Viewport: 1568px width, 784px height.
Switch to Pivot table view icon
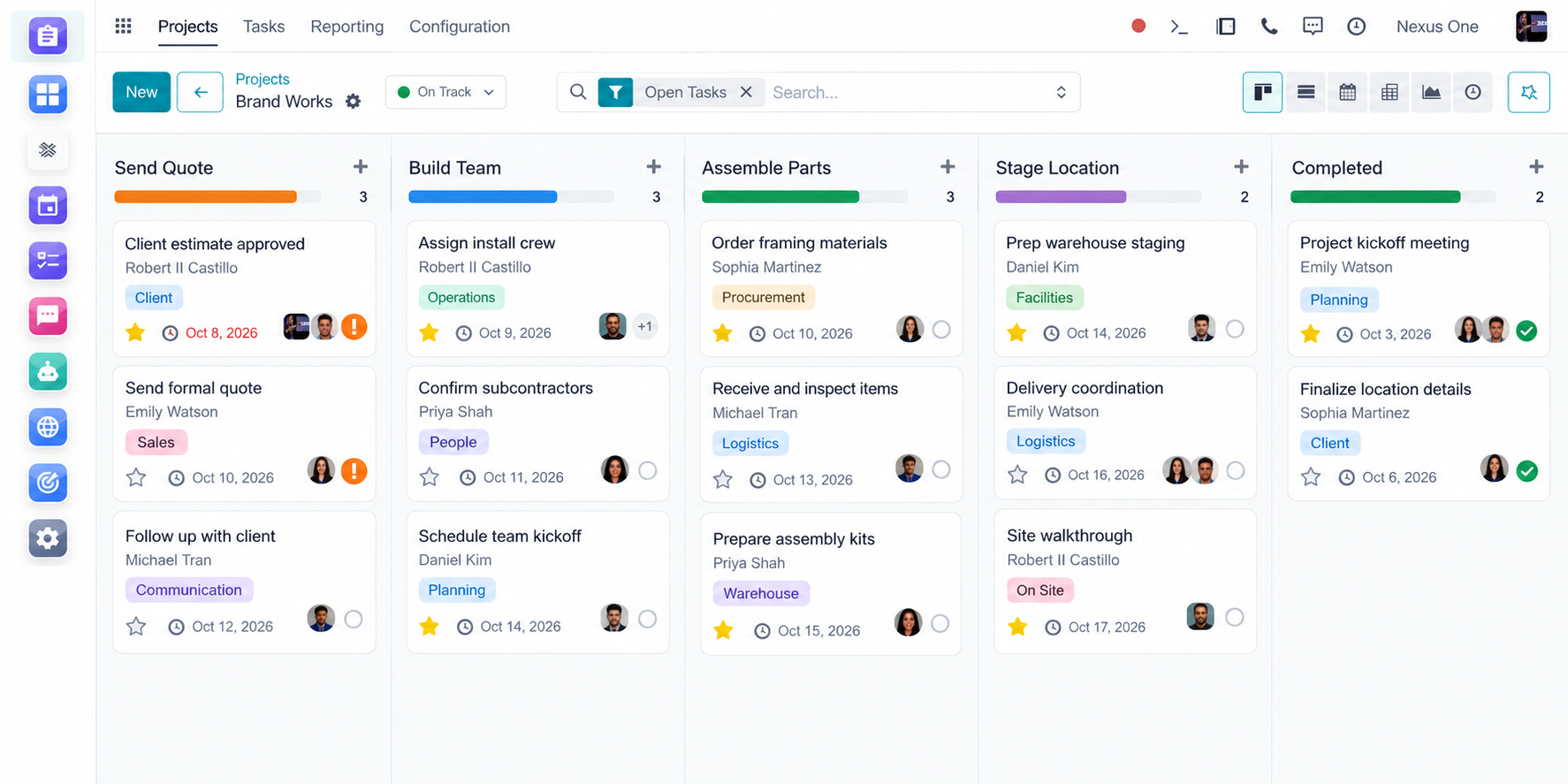pyautogui.click(x=1389, y=92)
